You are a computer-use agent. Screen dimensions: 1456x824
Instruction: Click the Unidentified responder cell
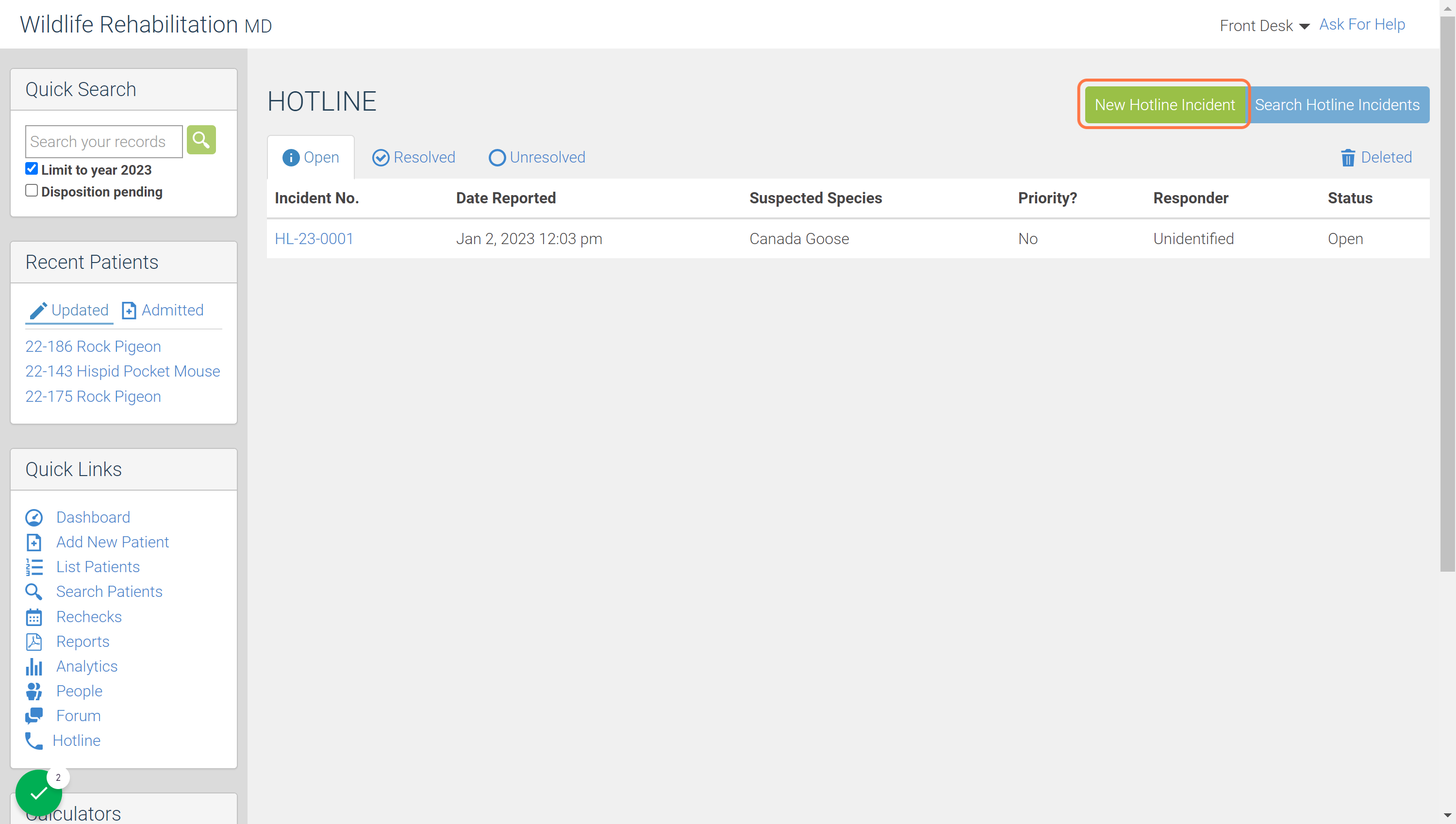coord(1193,239)
